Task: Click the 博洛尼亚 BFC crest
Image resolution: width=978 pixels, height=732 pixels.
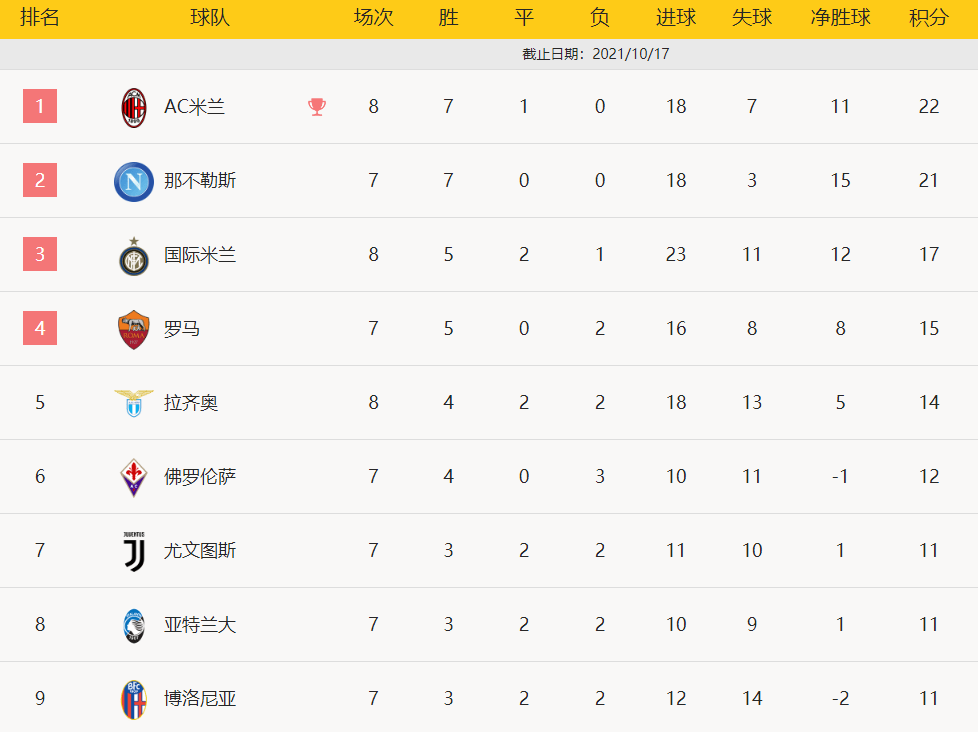Action: pyautogui.click(x=133, y=700)
